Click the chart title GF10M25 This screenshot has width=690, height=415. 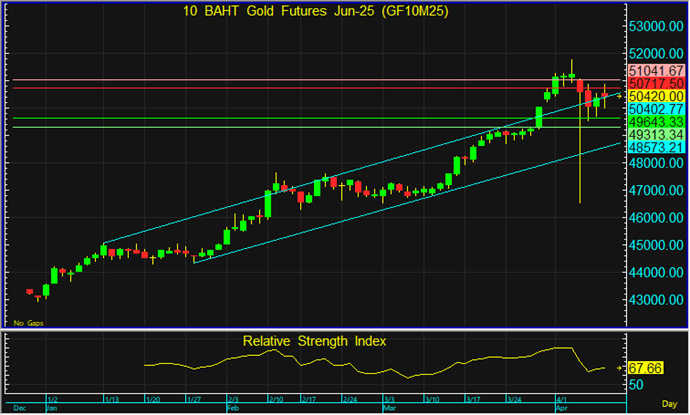(315, 11)
